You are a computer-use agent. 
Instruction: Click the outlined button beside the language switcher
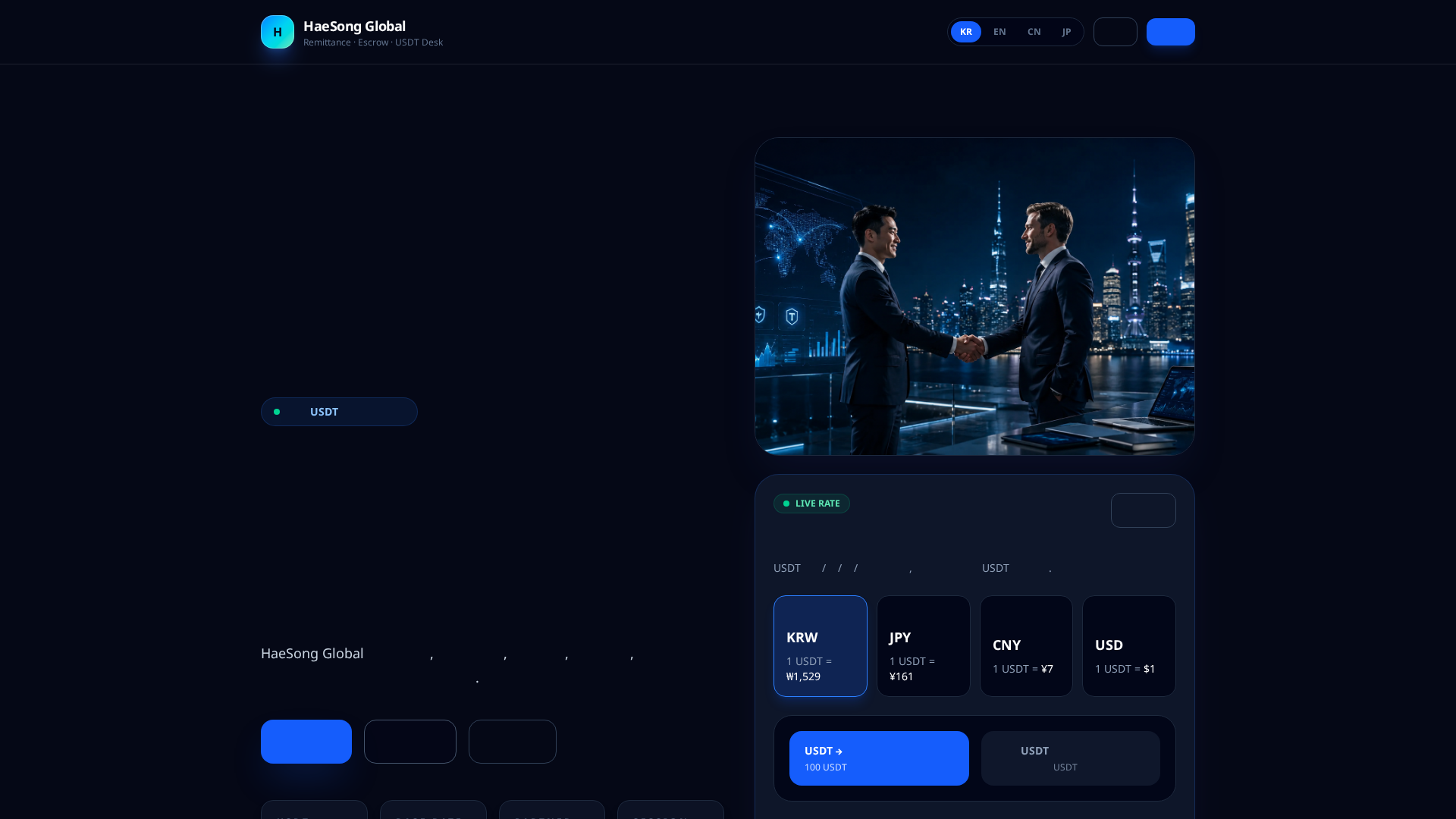(1115, 32)
